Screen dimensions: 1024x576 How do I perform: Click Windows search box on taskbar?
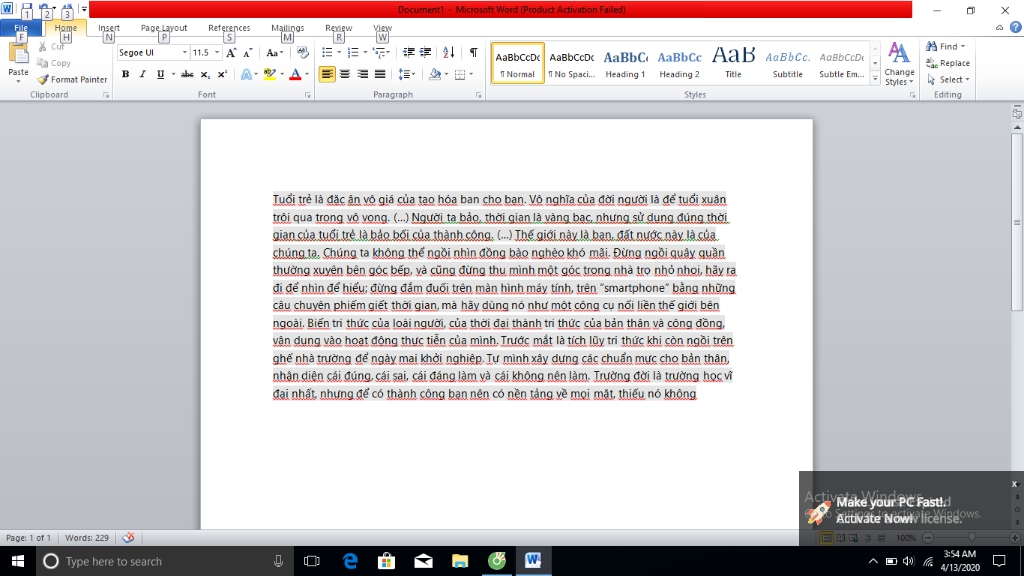pyautogui.click(x=165, y=561)
